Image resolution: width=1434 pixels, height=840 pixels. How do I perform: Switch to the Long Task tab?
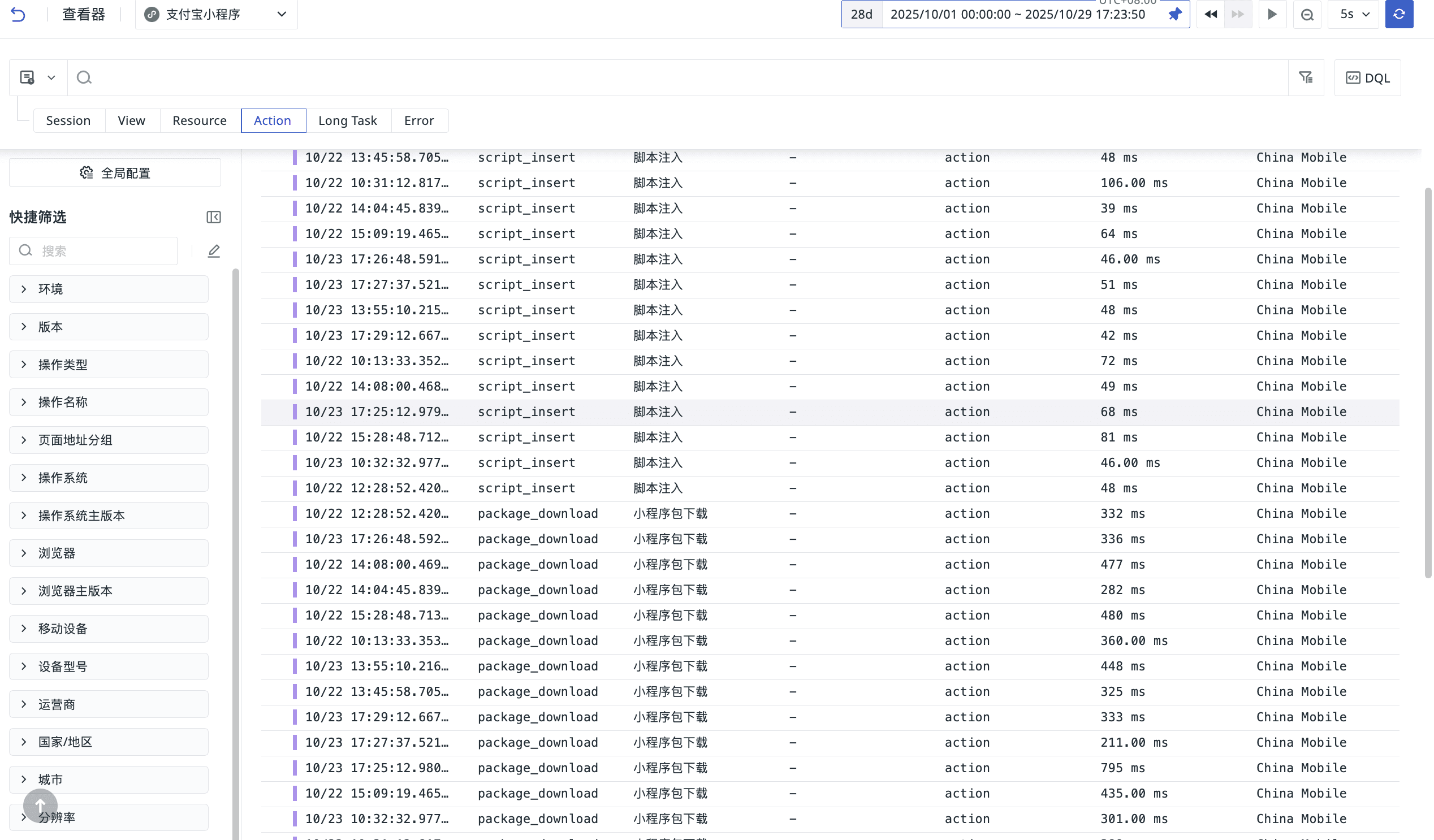point(347,120)
